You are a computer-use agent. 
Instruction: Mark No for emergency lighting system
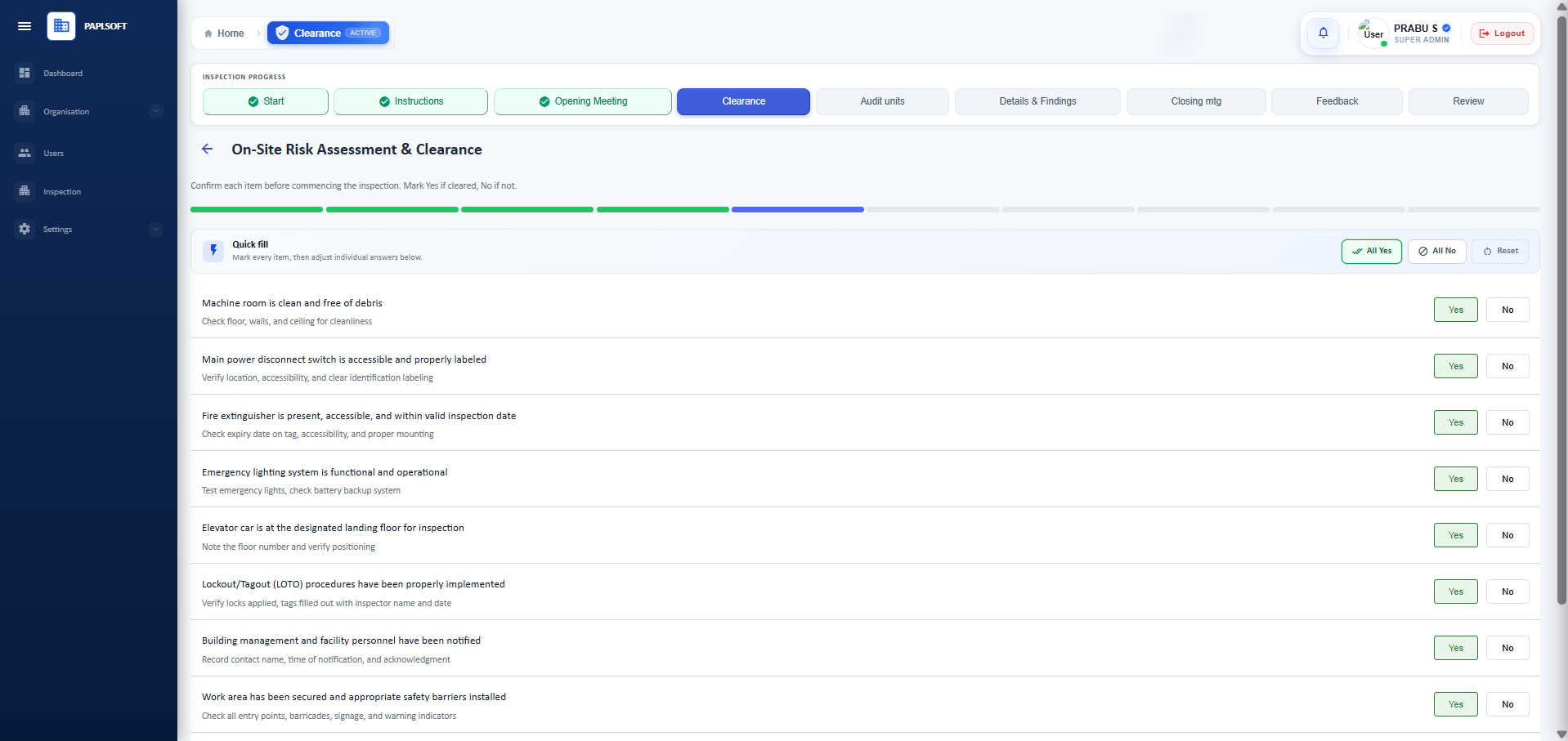[x=1508, y=479]
